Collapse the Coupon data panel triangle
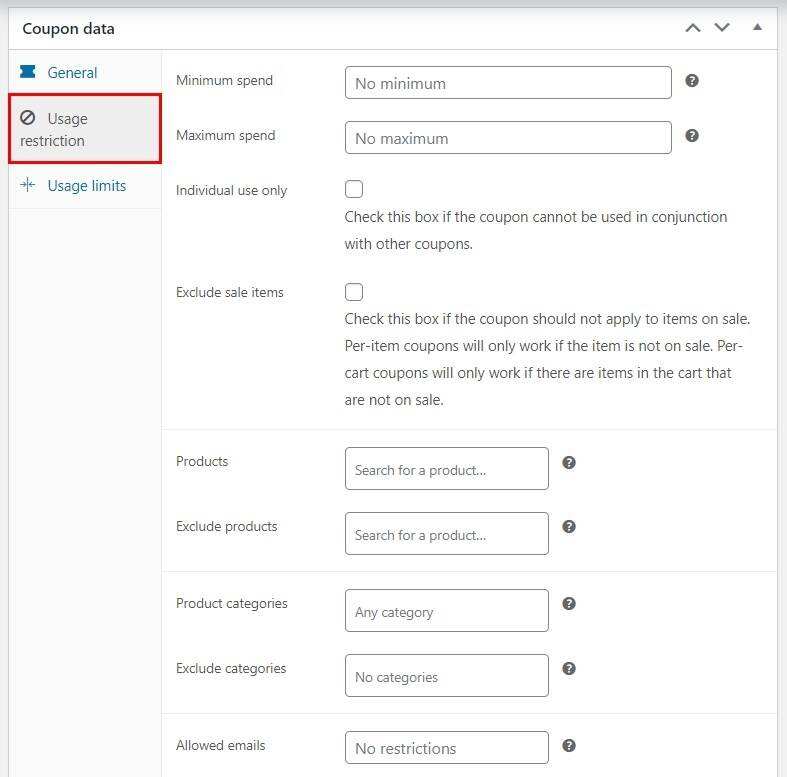This screenshot has height=777, width=787. (x=757, y=27)
